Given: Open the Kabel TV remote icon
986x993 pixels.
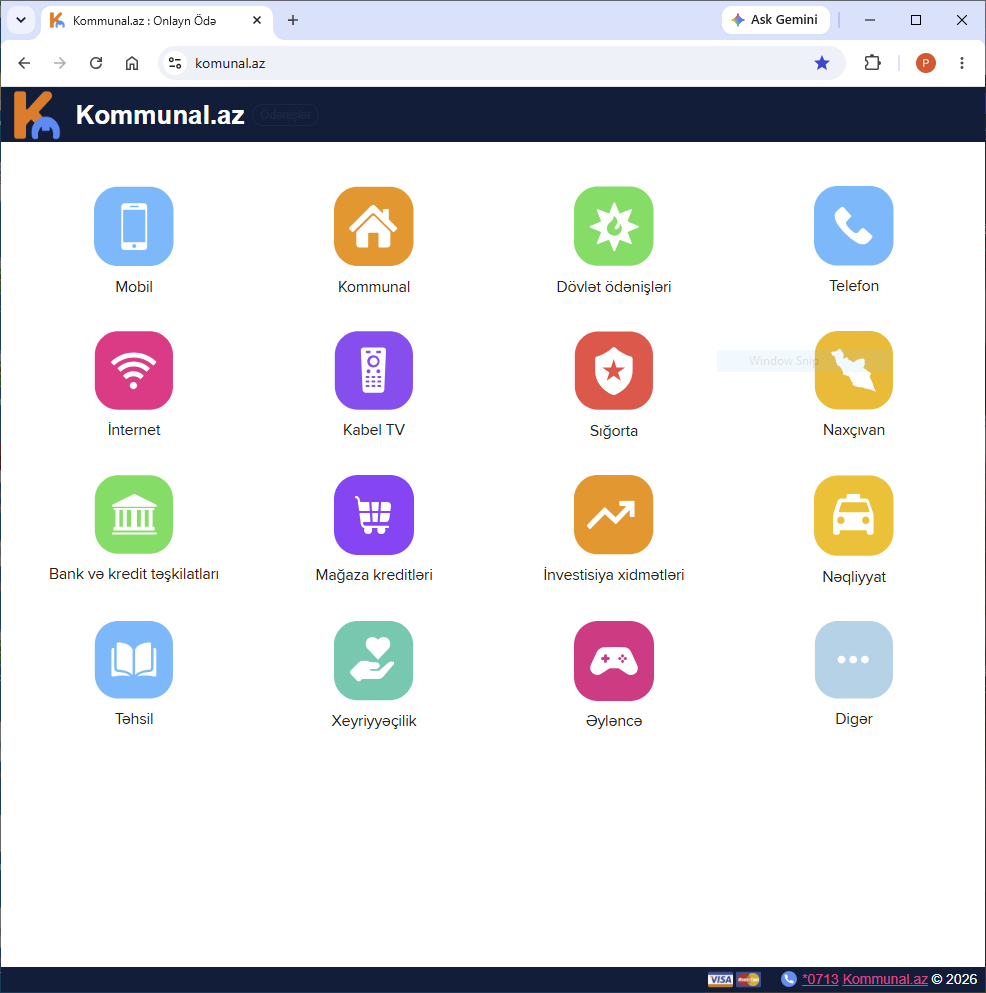Looking at the screenshot, I should [374, 370].
